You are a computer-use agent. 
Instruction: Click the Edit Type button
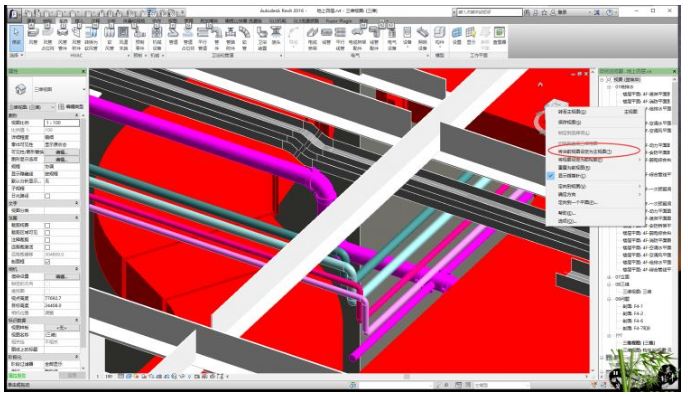(71, 107)
